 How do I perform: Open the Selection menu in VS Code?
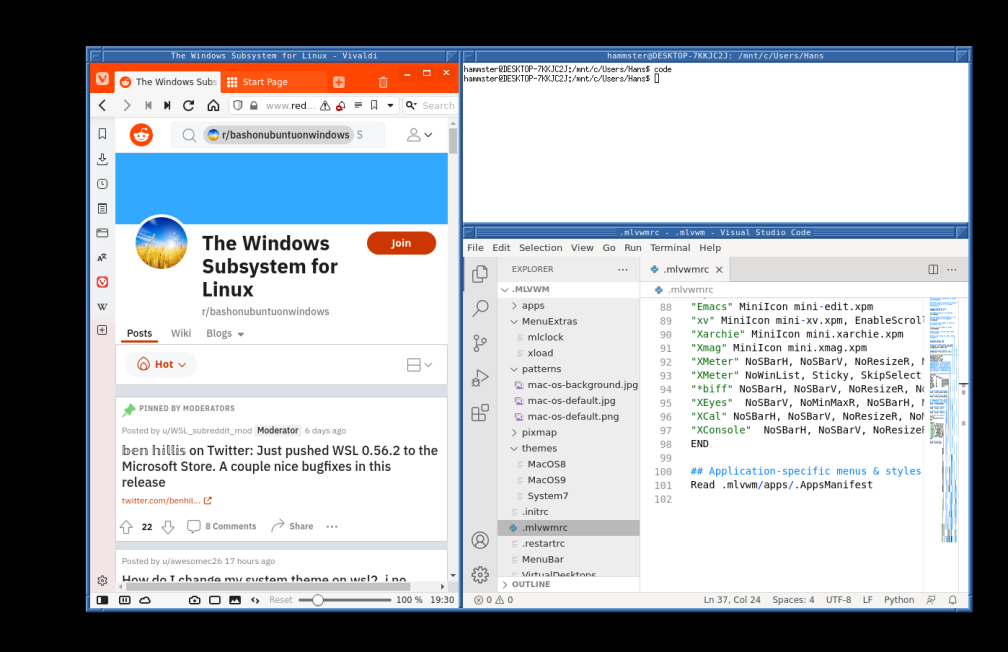point(540,248)
